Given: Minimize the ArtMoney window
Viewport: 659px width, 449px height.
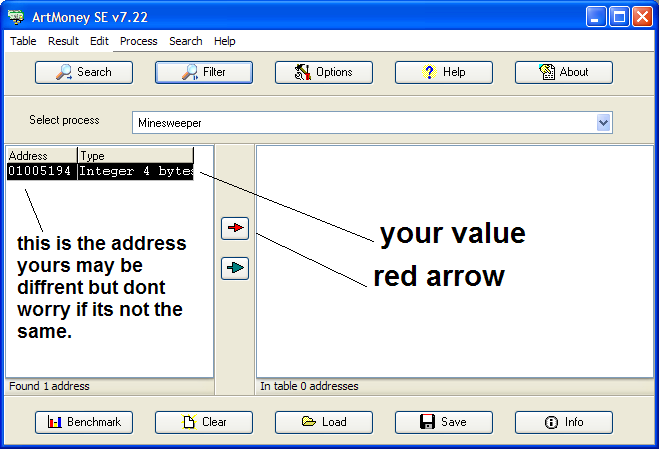Looking at the screenshot, I should click(596, 17).
